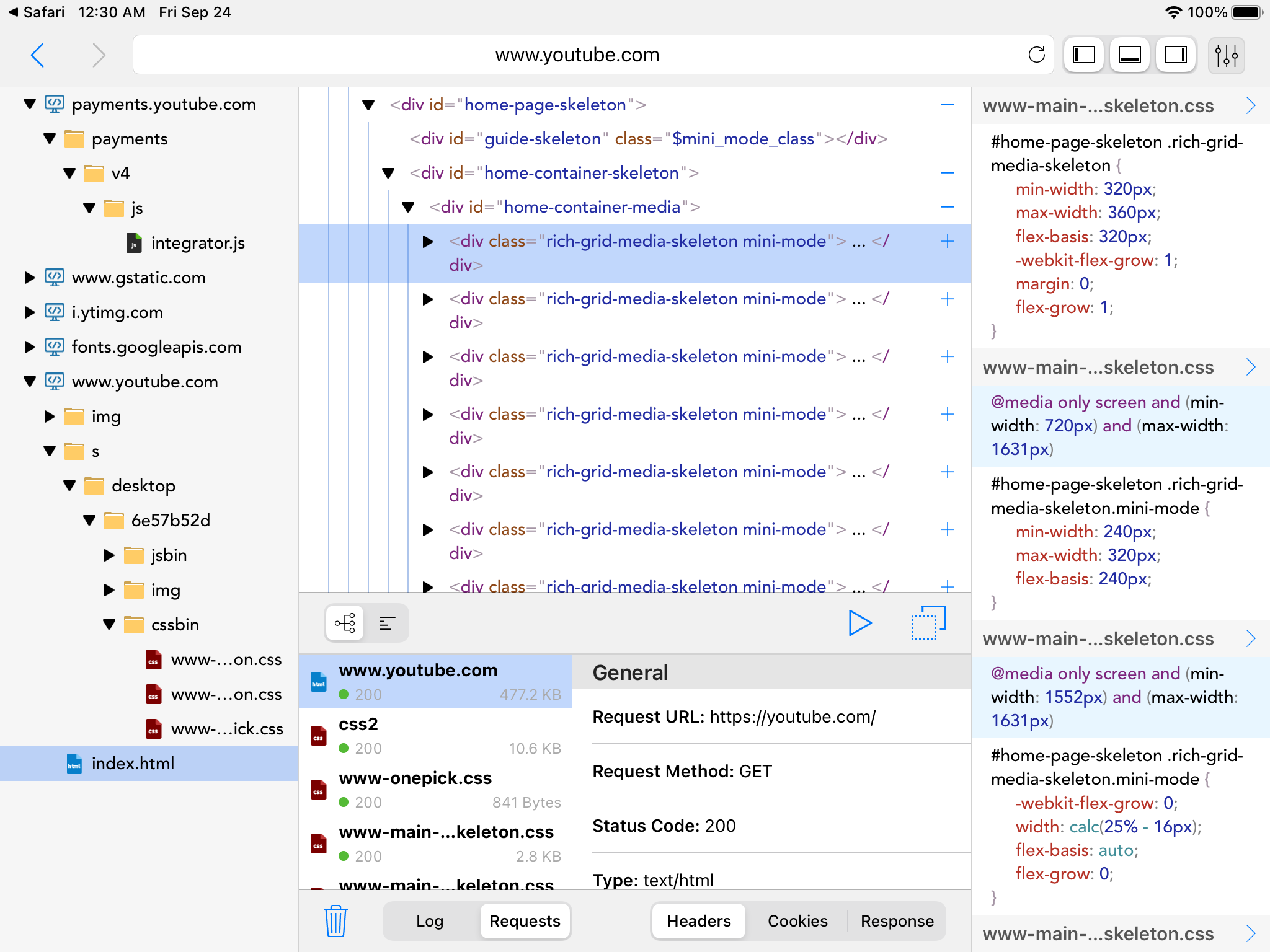This screenshot has width=1270, height=952.
Task: Collapse home-container-skeleton div with triangle
Action: (388, 173)
